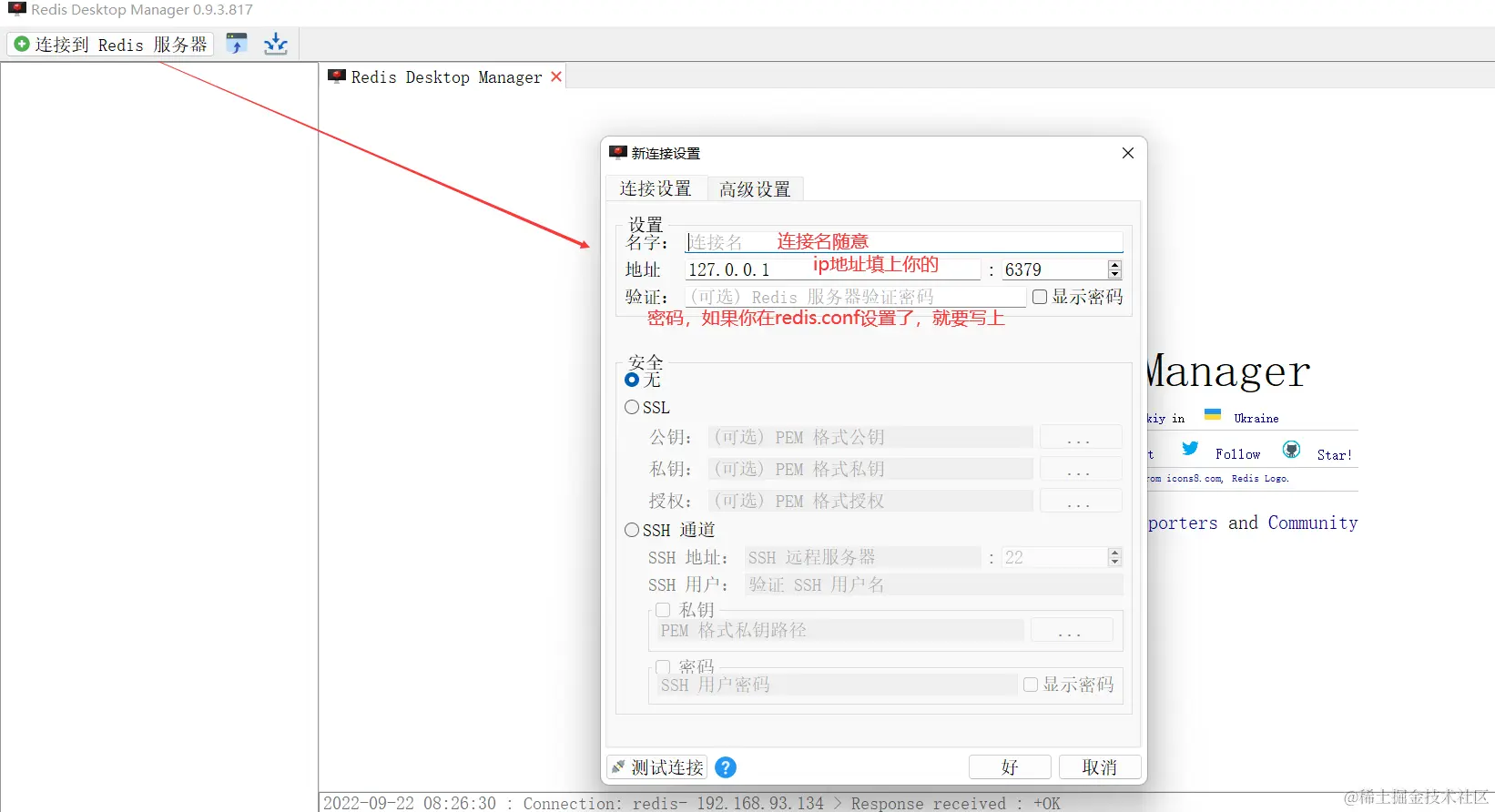Image resolution: width=1495 pixels, height=812 pixels.
Task: Cancel with the 取消 button
Action: (x=1100, y=767)
